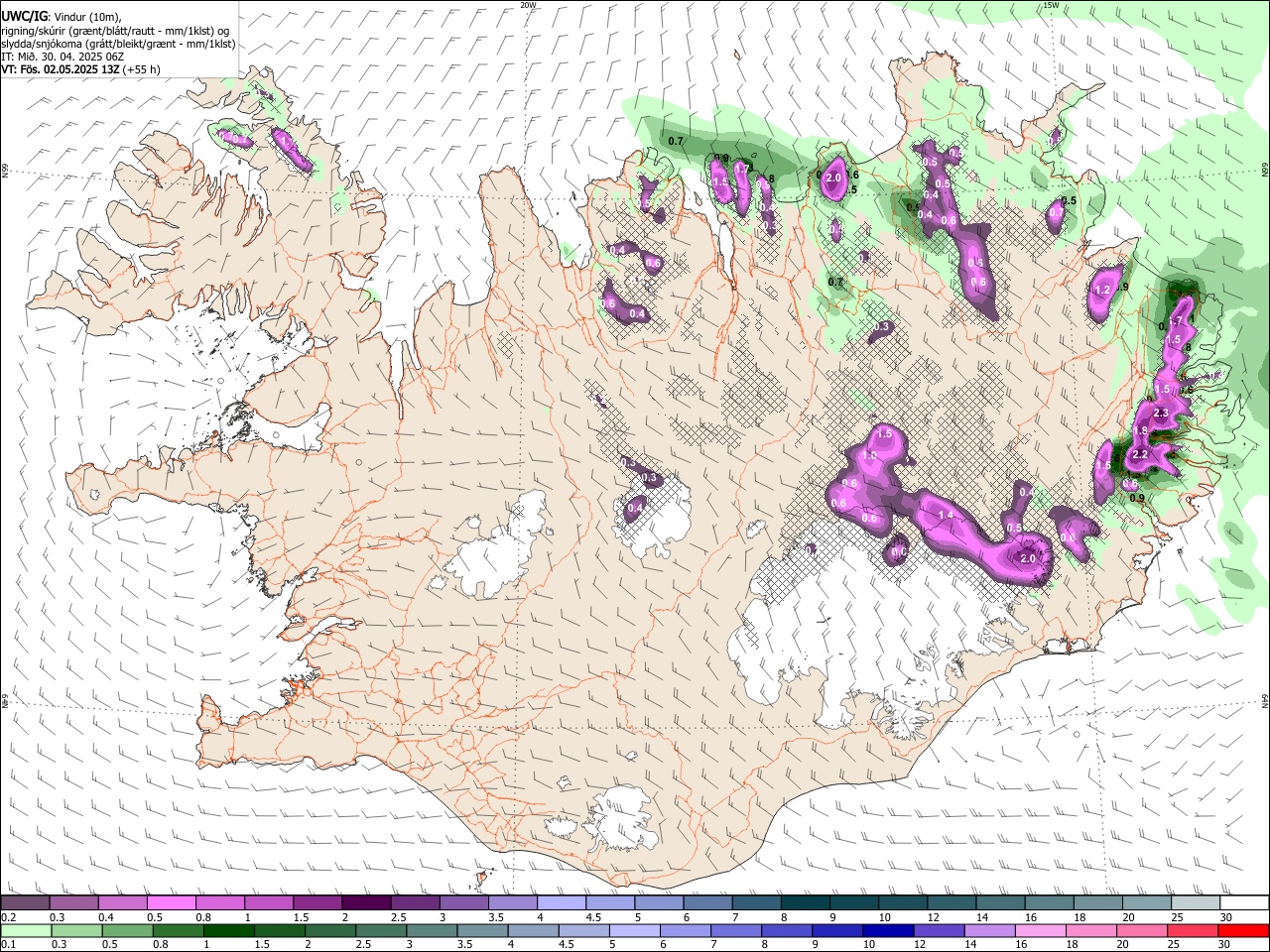This screenshot has height=952, width=1270.
Task: Click the 'rigning/skúrir' legend description line
Action: coord(116,31)
